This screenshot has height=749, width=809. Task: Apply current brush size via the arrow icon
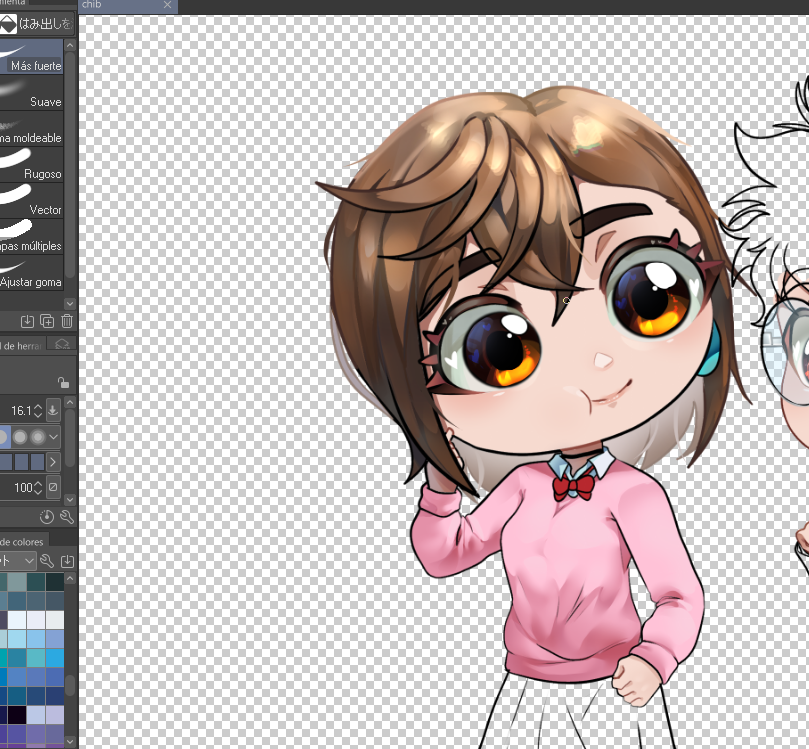click(x=53, y=410)
